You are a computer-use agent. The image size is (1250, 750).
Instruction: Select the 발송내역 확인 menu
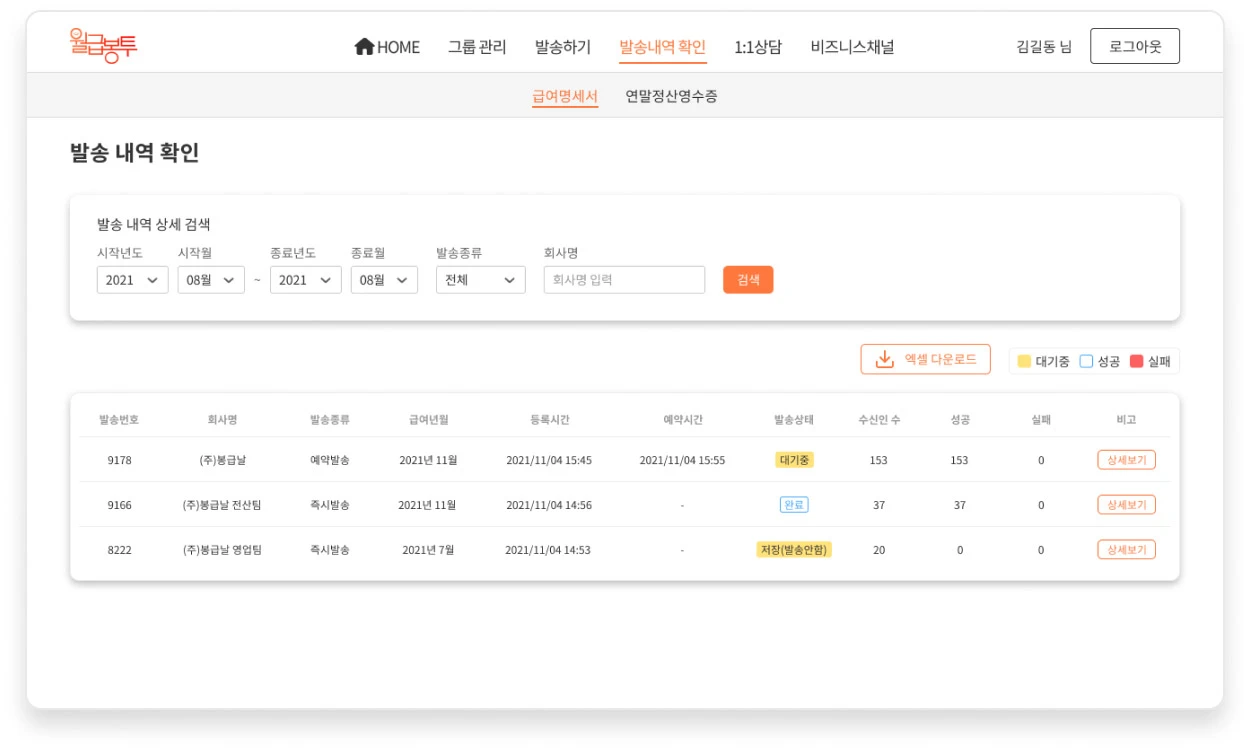[662, 47]
